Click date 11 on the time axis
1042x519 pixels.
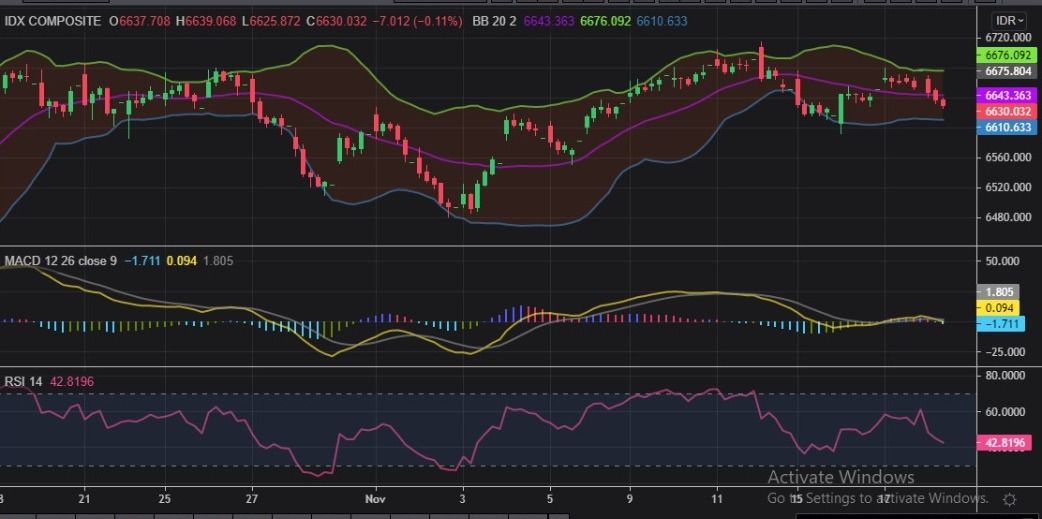(x=716, y=498)
